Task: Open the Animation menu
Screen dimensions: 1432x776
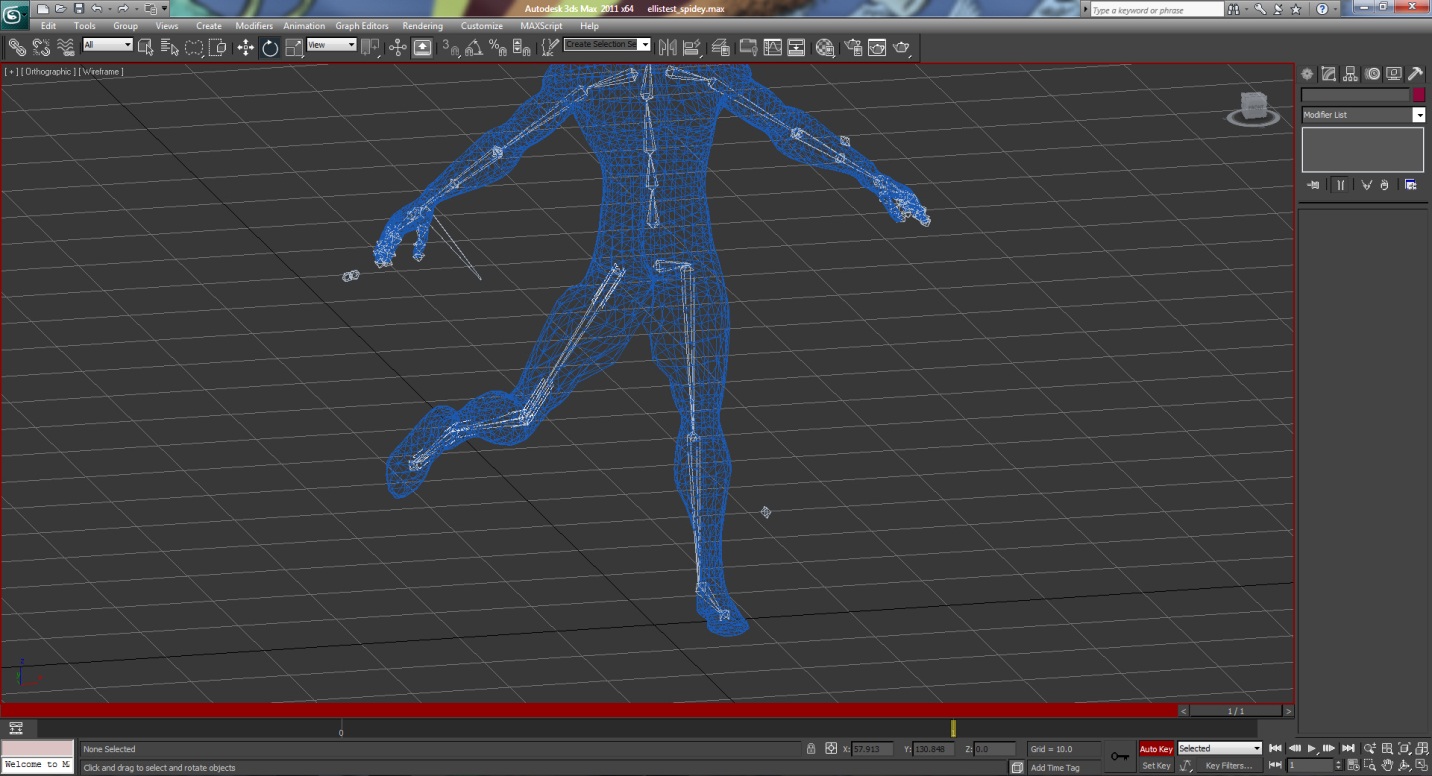Action: (304, 26)
